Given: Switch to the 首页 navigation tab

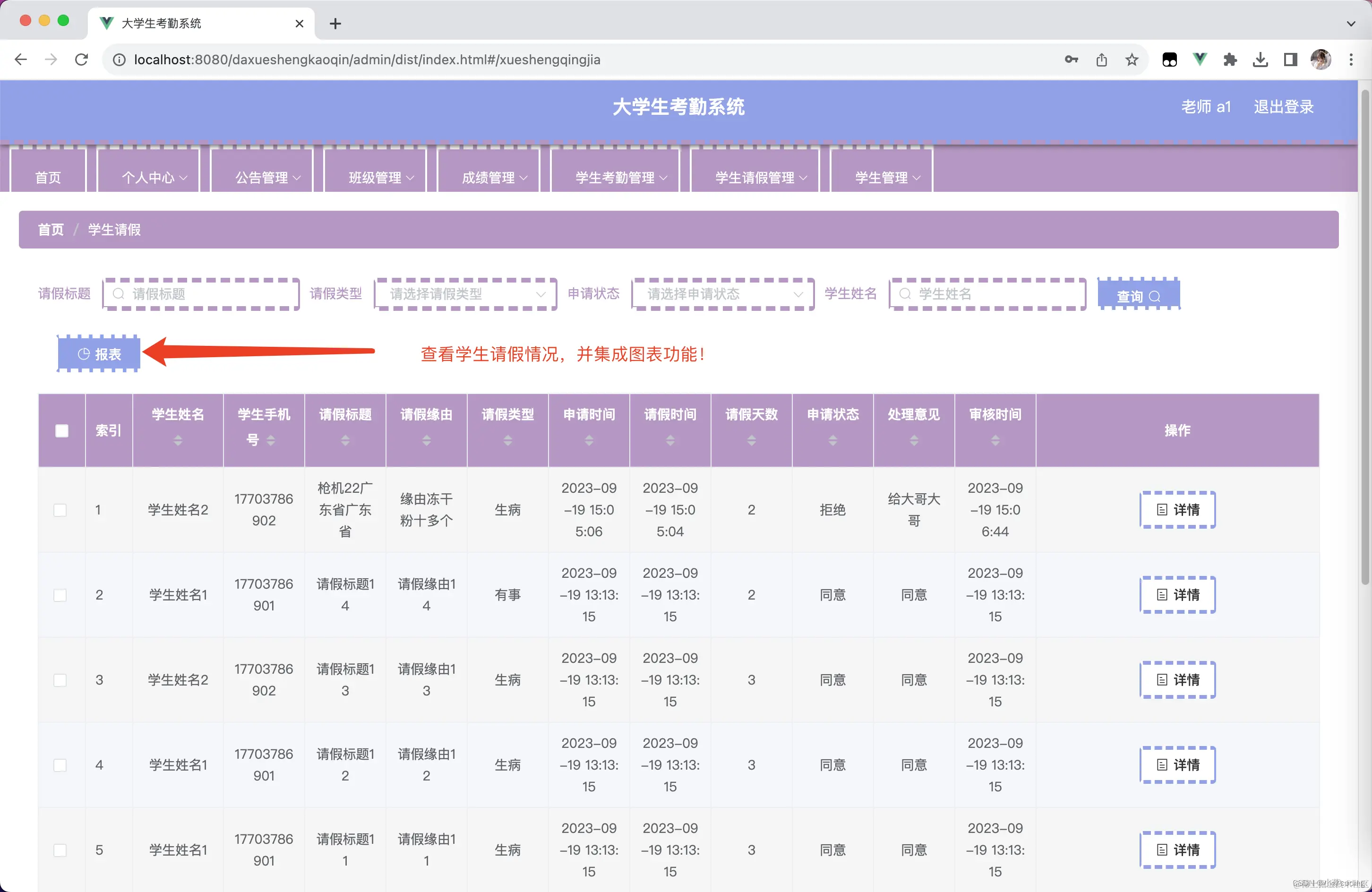Looking at the screenshot, I should point(48,177).
